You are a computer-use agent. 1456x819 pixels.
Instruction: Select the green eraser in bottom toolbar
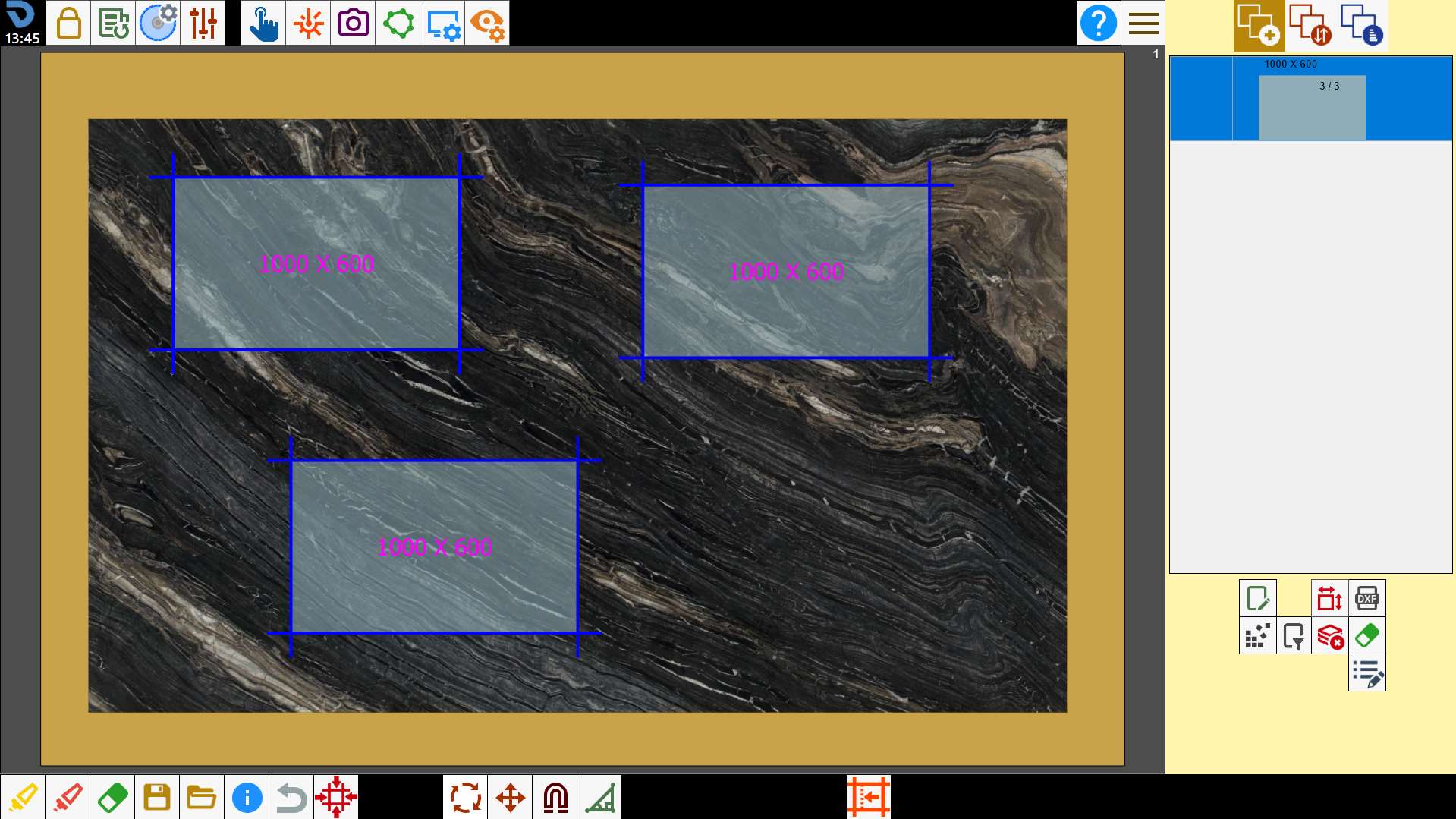[112, 797]
